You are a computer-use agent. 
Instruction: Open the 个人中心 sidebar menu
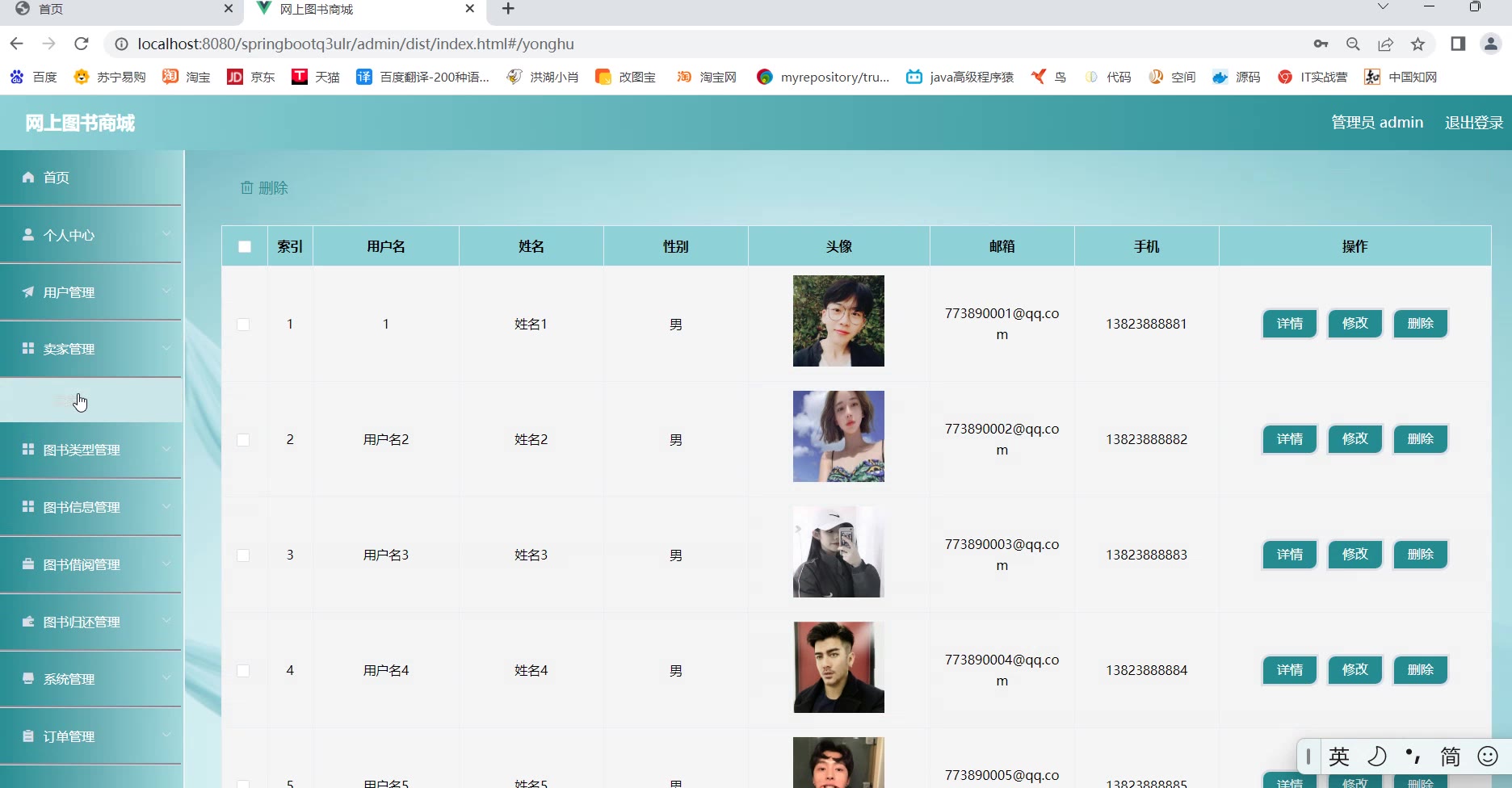pyautogui.click(x=90, y=234)
